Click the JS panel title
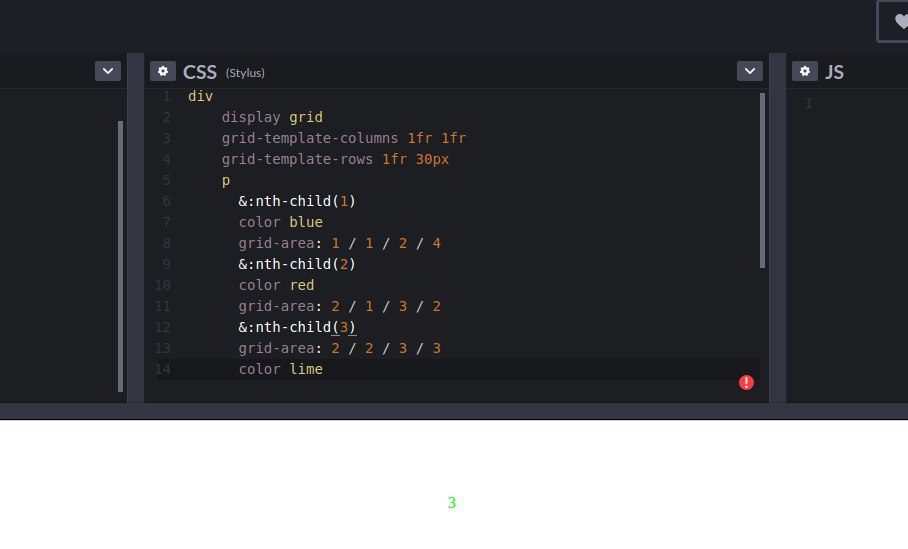 [834, 72]
